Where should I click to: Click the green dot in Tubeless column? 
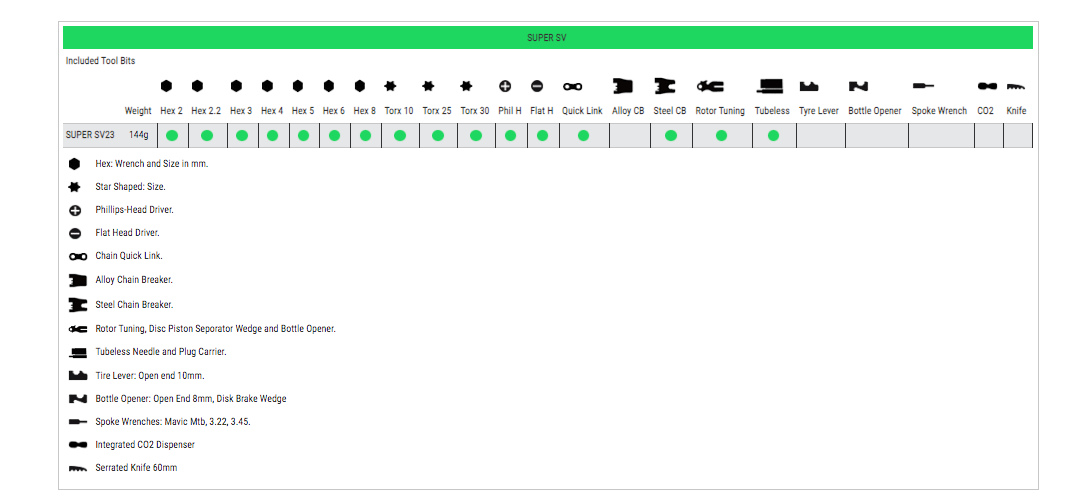tap(773, 135)
